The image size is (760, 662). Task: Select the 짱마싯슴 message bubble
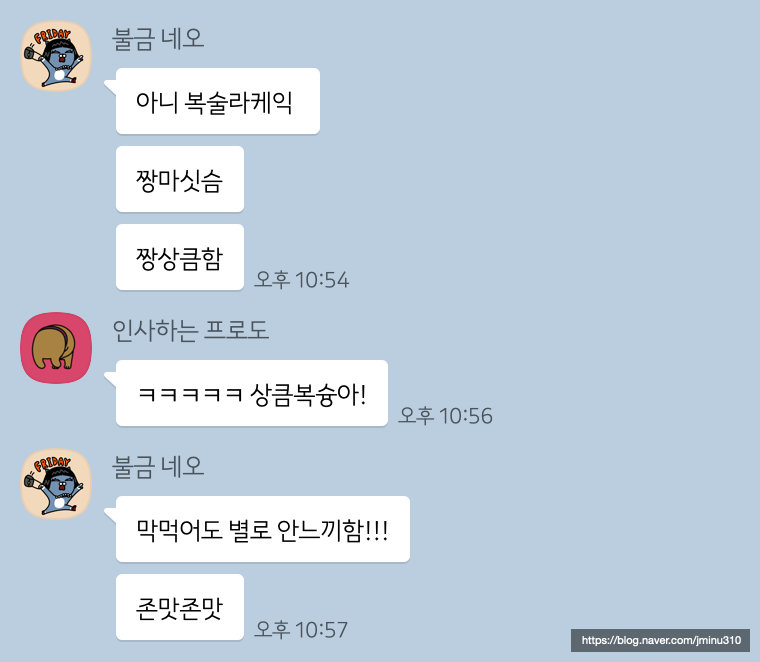point(180,179)
